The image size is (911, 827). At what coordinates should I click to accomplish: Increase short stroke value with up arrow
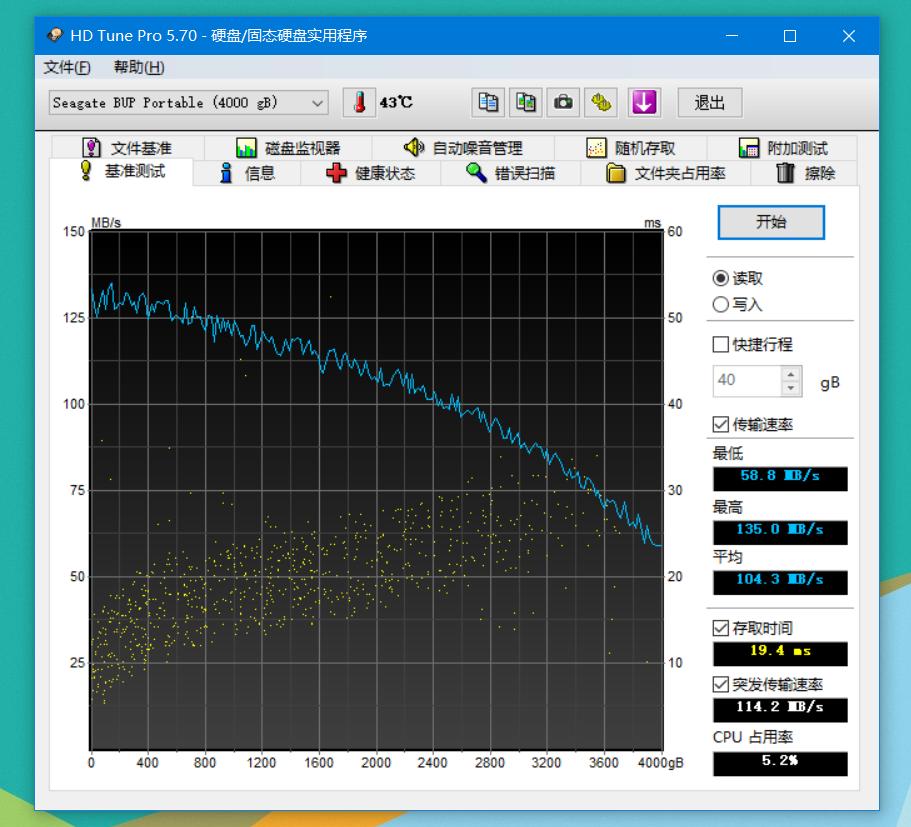pyautogui.click(x=792, y=373)
